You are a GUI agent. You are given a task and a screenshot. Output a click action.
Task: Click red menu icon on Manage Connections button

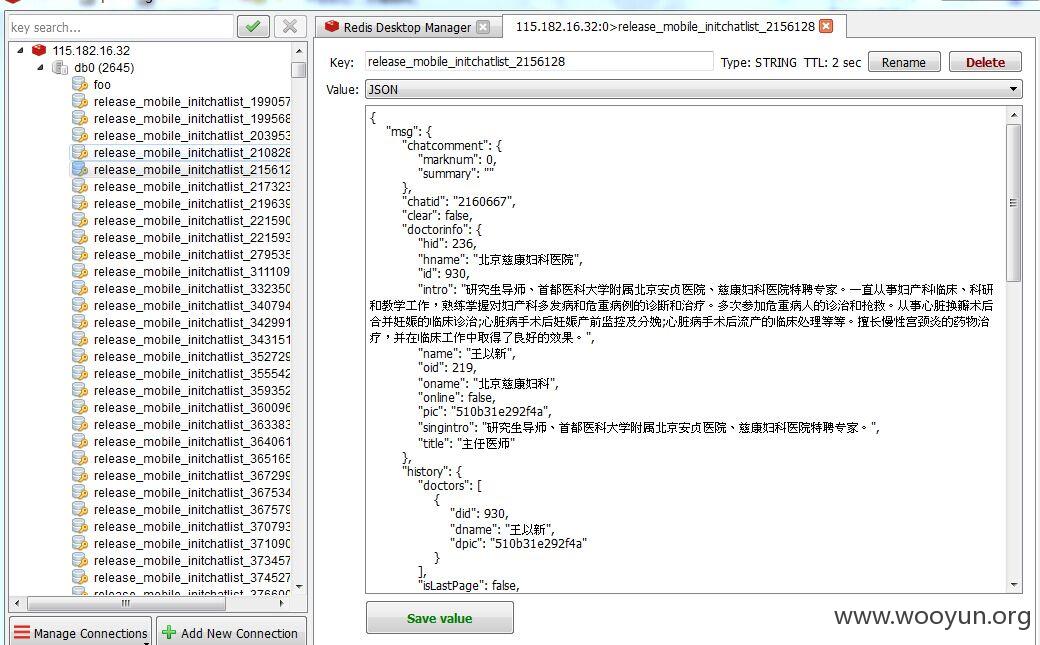point(22,633)
